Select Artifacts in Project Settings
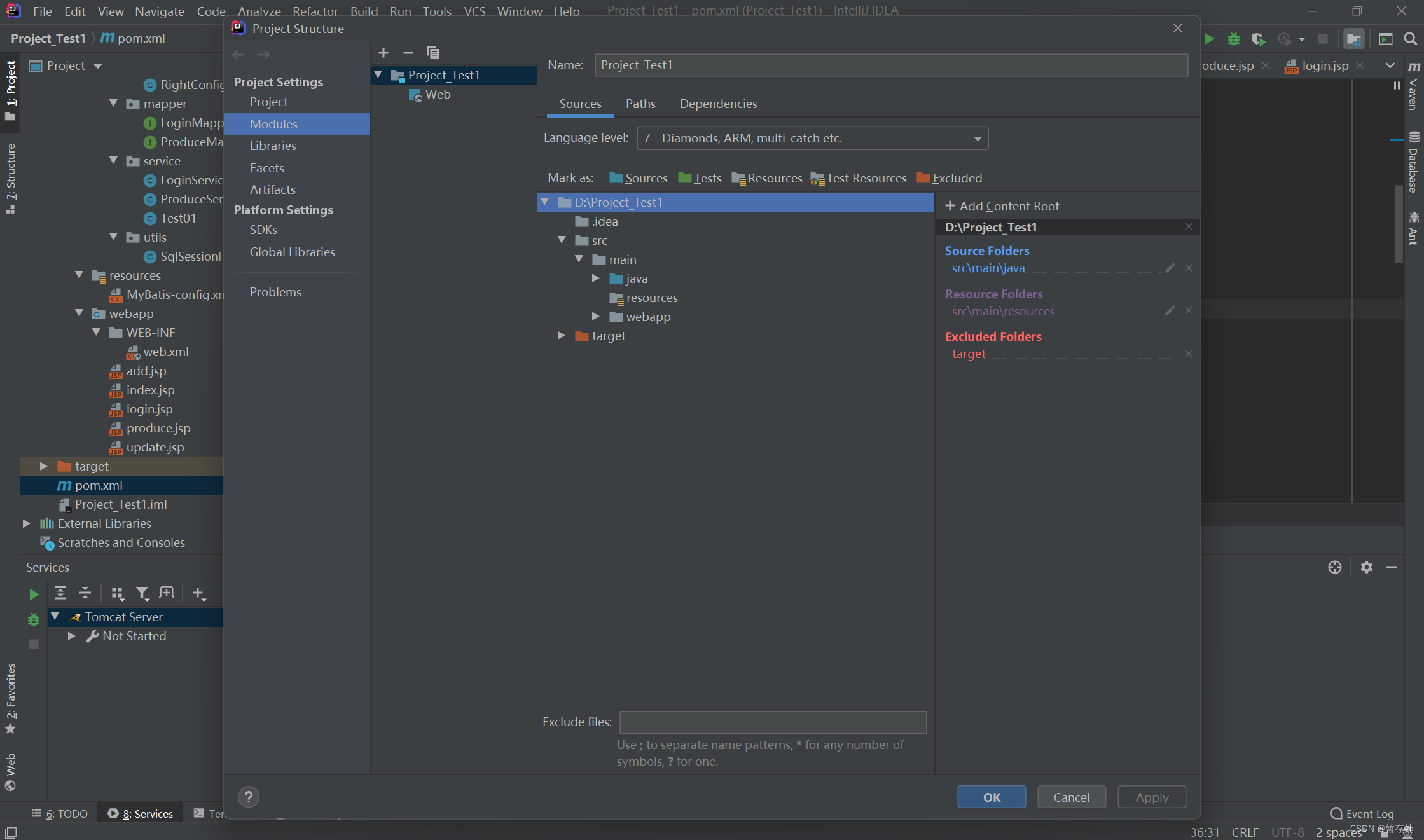 click(x=273, y=189)
